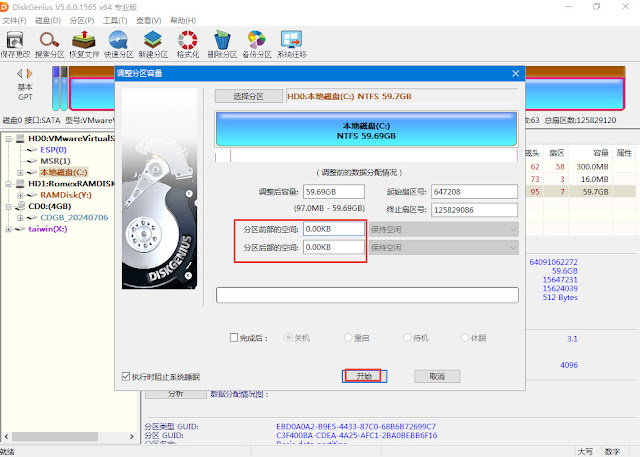Click the HD0 VMwareVirtual disk icon in the tree

click(20, 139)
